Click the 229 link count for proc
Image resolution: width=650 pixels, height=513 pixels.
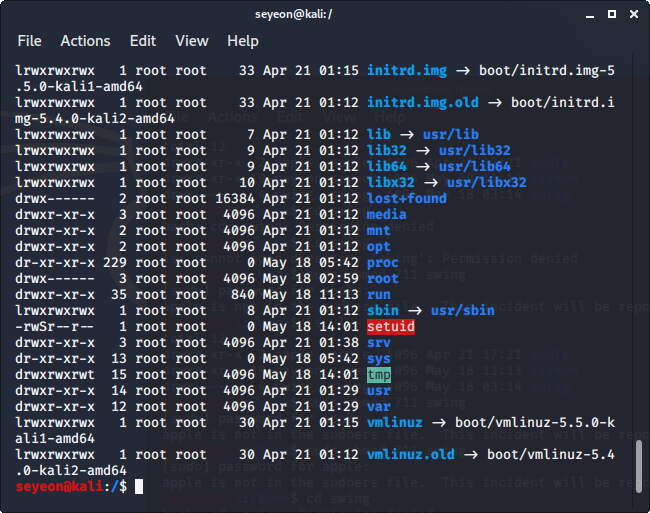115,263
